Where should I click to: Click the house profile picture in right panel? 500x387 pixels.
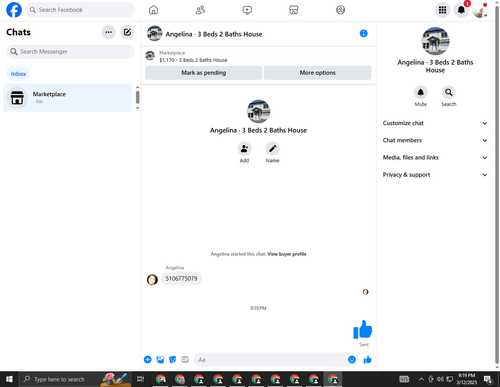tap(435, 41)
